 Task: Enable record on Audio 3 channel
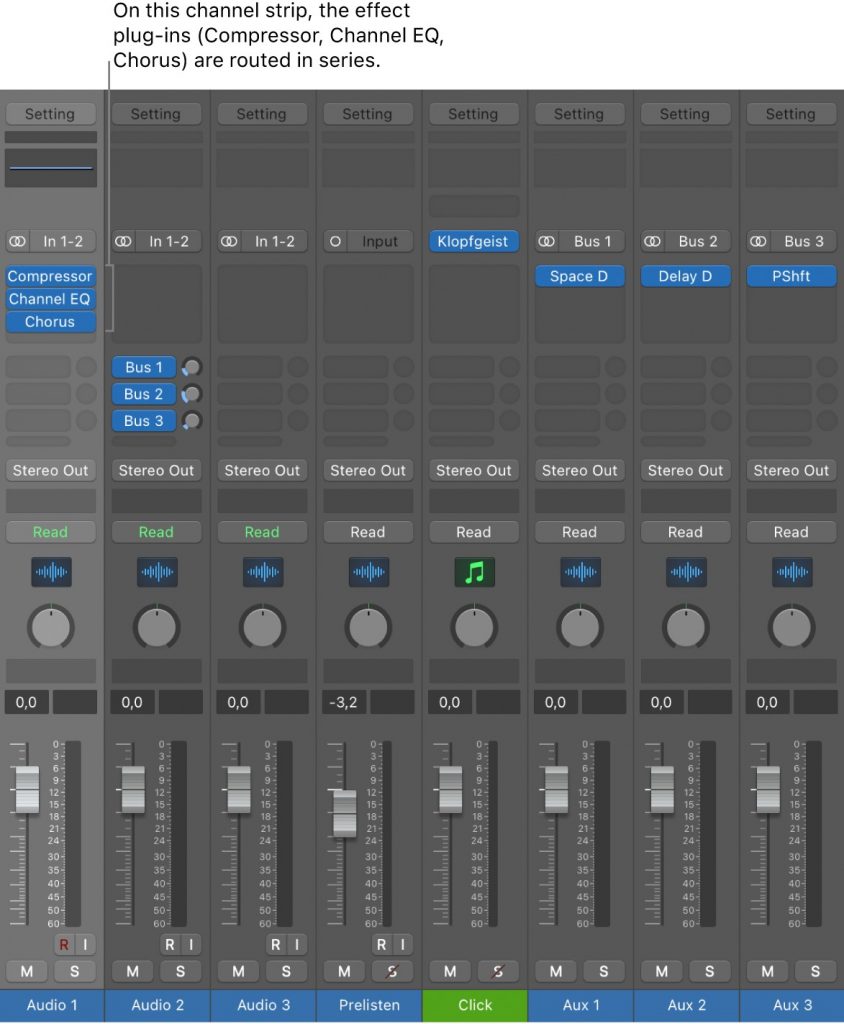point(276,944)
